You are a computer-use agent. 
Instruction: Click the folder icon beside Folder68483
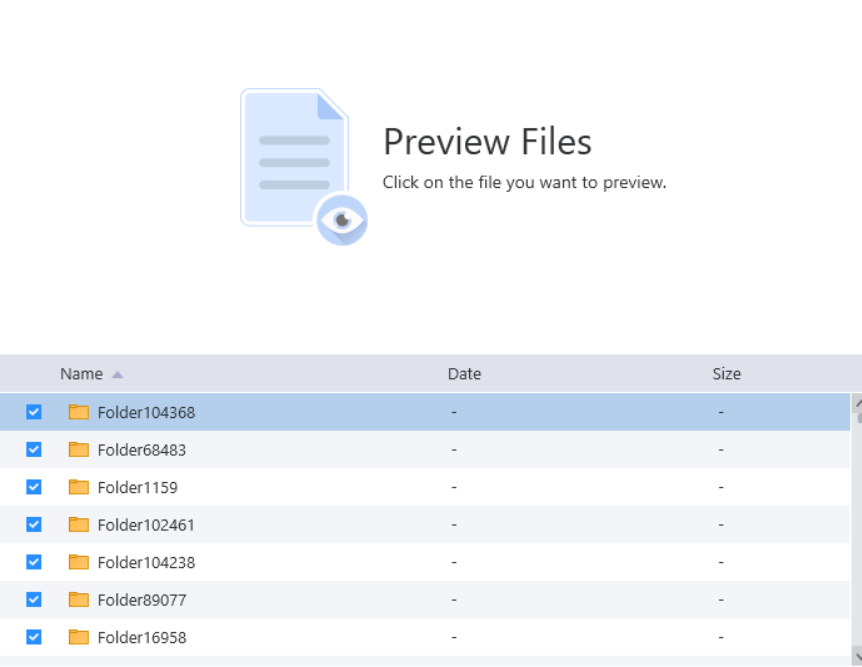click(78, 450)
